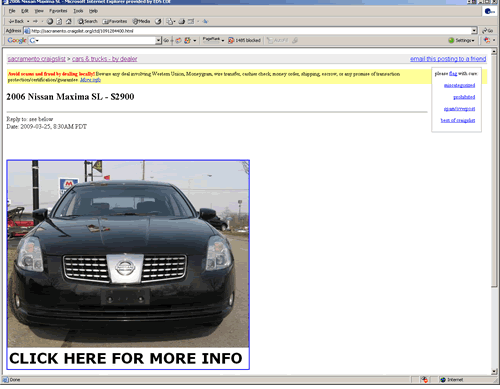Open cars & trucks - by dealer link
500x389 pixels.
click(x=105, y=59)
